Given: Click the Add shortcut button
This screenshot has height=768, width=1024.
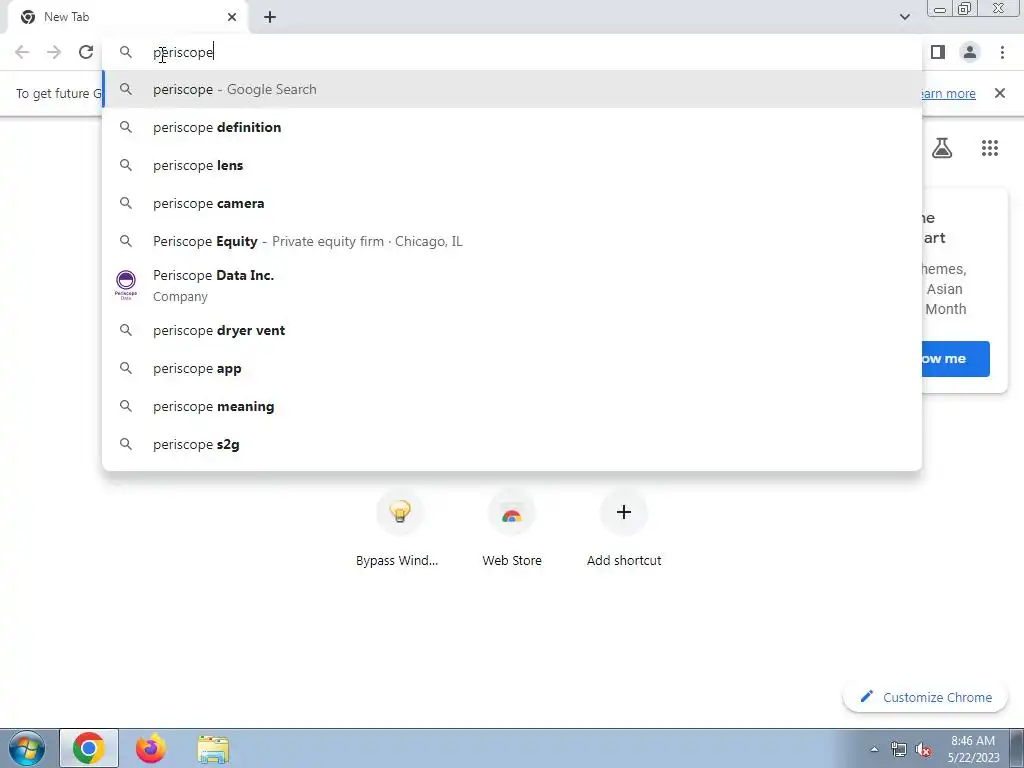Looking at the screenshot, I should (x=624, y=529).
